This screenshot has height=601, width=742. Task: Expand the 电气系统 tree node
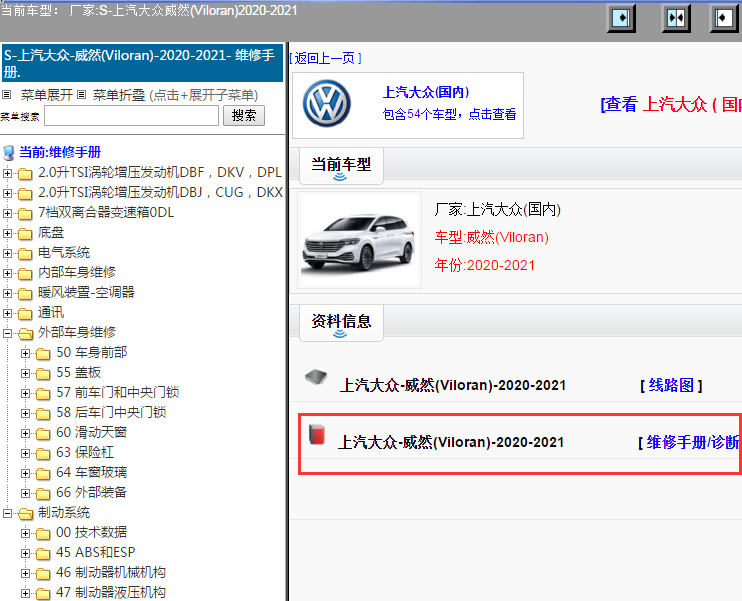coord(7,253)
